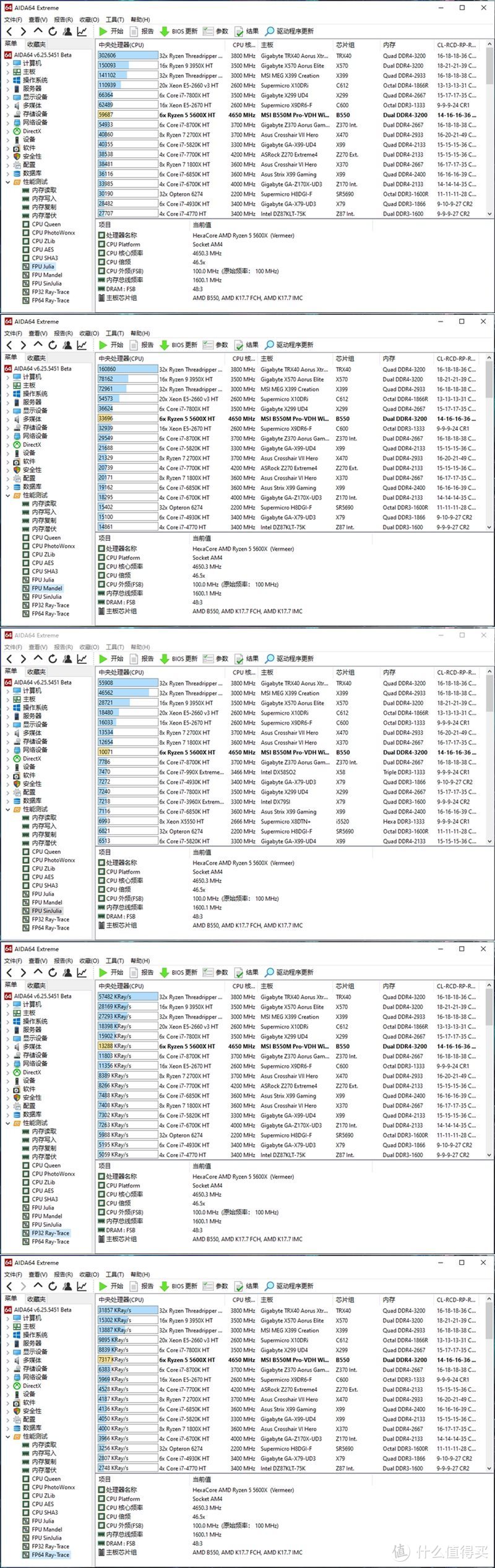The width and height of the screenshot is (495, 1568).
Task: Sort by 芯片组 column in FPU Julia window
Action: click(x=355, y=45)
